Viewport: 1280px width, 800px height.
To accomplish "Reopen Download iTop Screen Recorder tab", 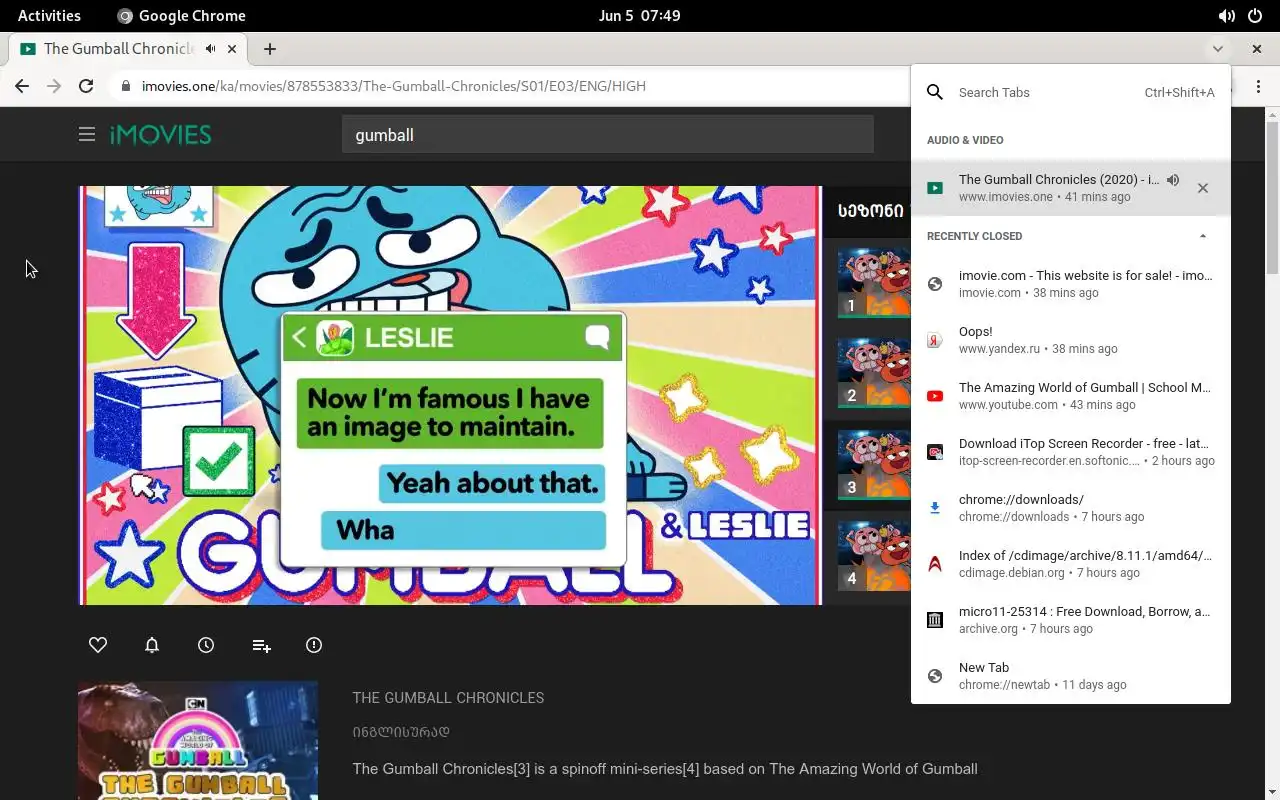I will [1071, 452].
